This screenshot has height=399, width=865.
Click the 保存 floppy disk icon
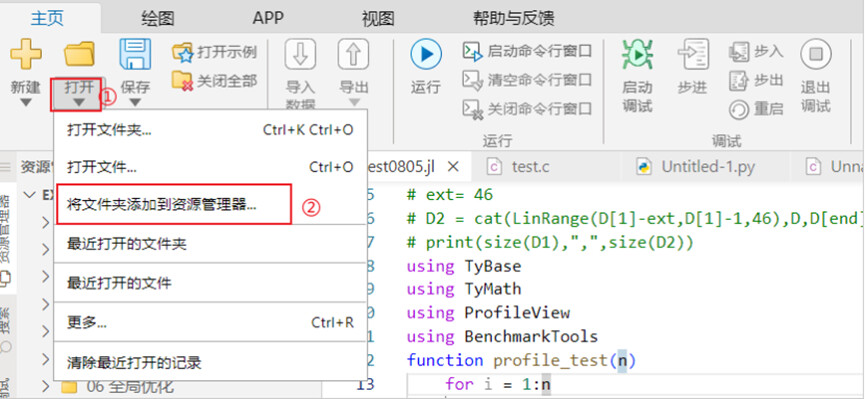click(x=135, y=54)
